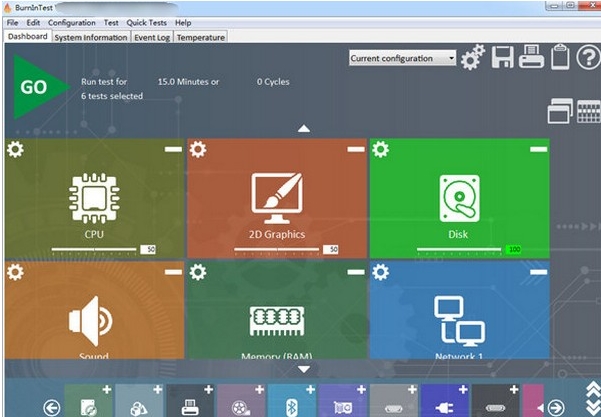Select the Sound speaker icon

tap(91, 321)
